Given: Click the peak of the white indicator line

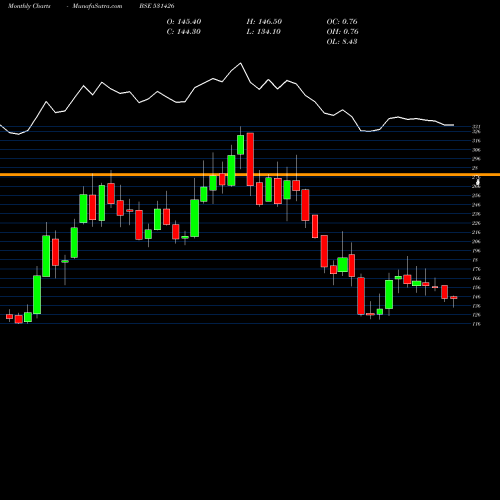Looking at the screenshot, I should coord(240,63).
